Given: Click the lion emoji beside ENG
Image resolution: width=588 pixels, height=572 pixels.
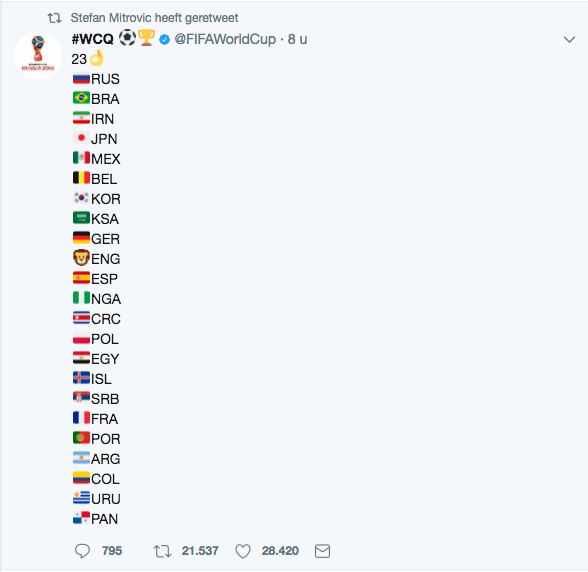Looking at the screenshot, I should [81, 258].
